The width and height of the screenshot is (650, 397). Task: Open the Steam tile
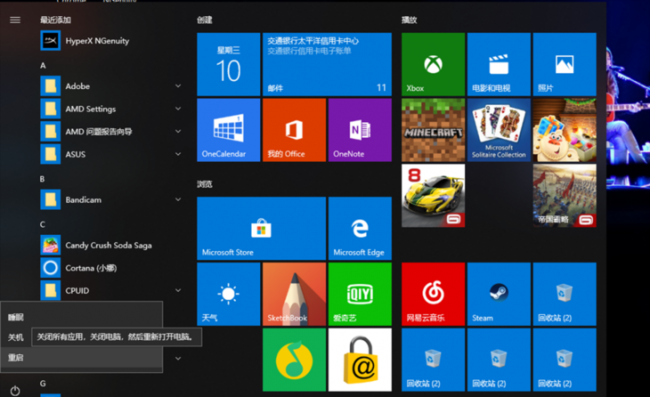pos(499,294)
